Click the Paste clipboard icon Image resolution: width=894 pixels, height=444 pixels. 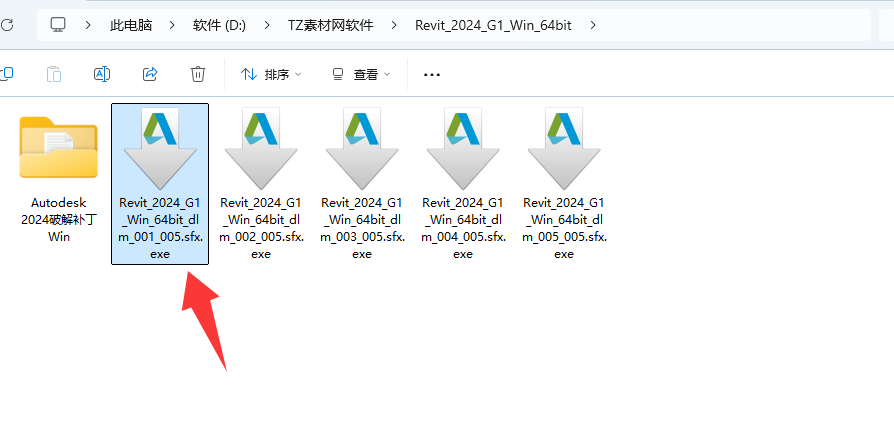[54, 74]
